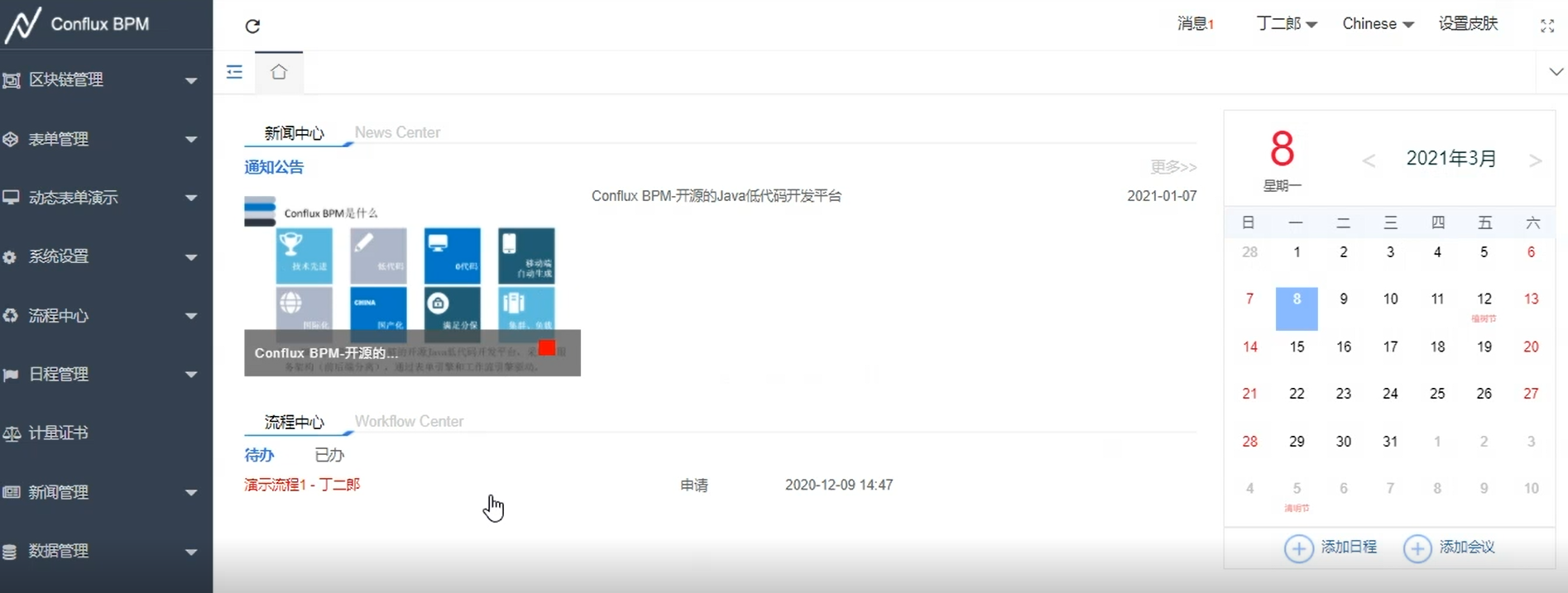The image size is (1568, 593).
Task: Open the 消息 notifications link
Action: pos(1195,24)
